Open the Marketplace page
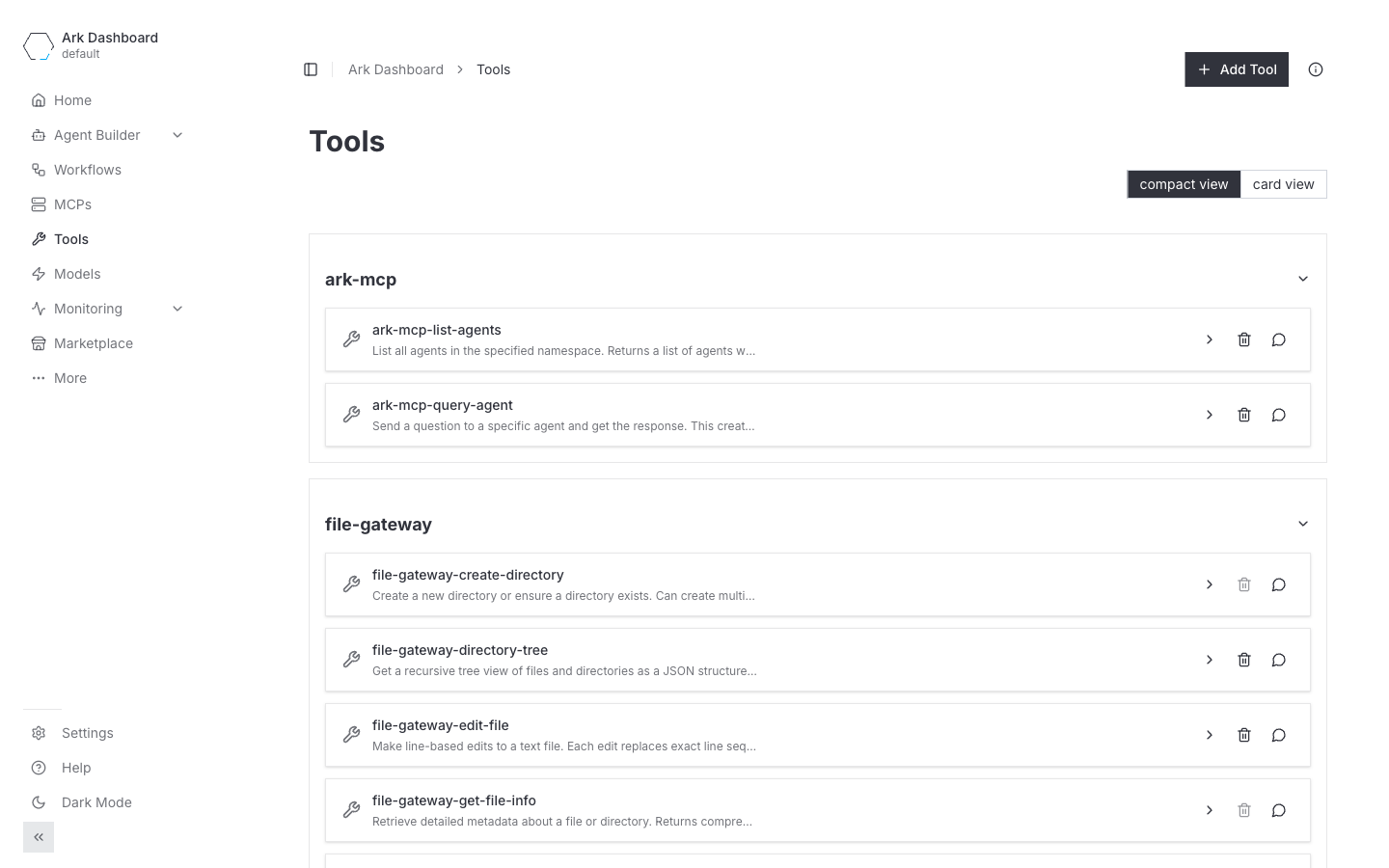Viewport: 1389px width, 868px height. (x=93, y=343)
